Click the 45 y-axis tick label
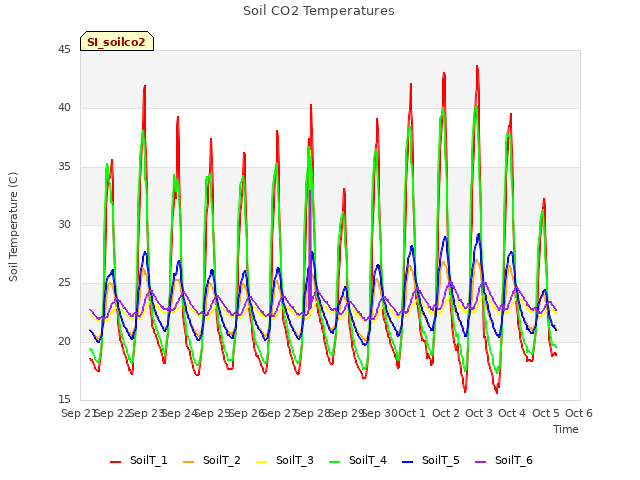Screen dimensions: 640x480 coord(64,50)
